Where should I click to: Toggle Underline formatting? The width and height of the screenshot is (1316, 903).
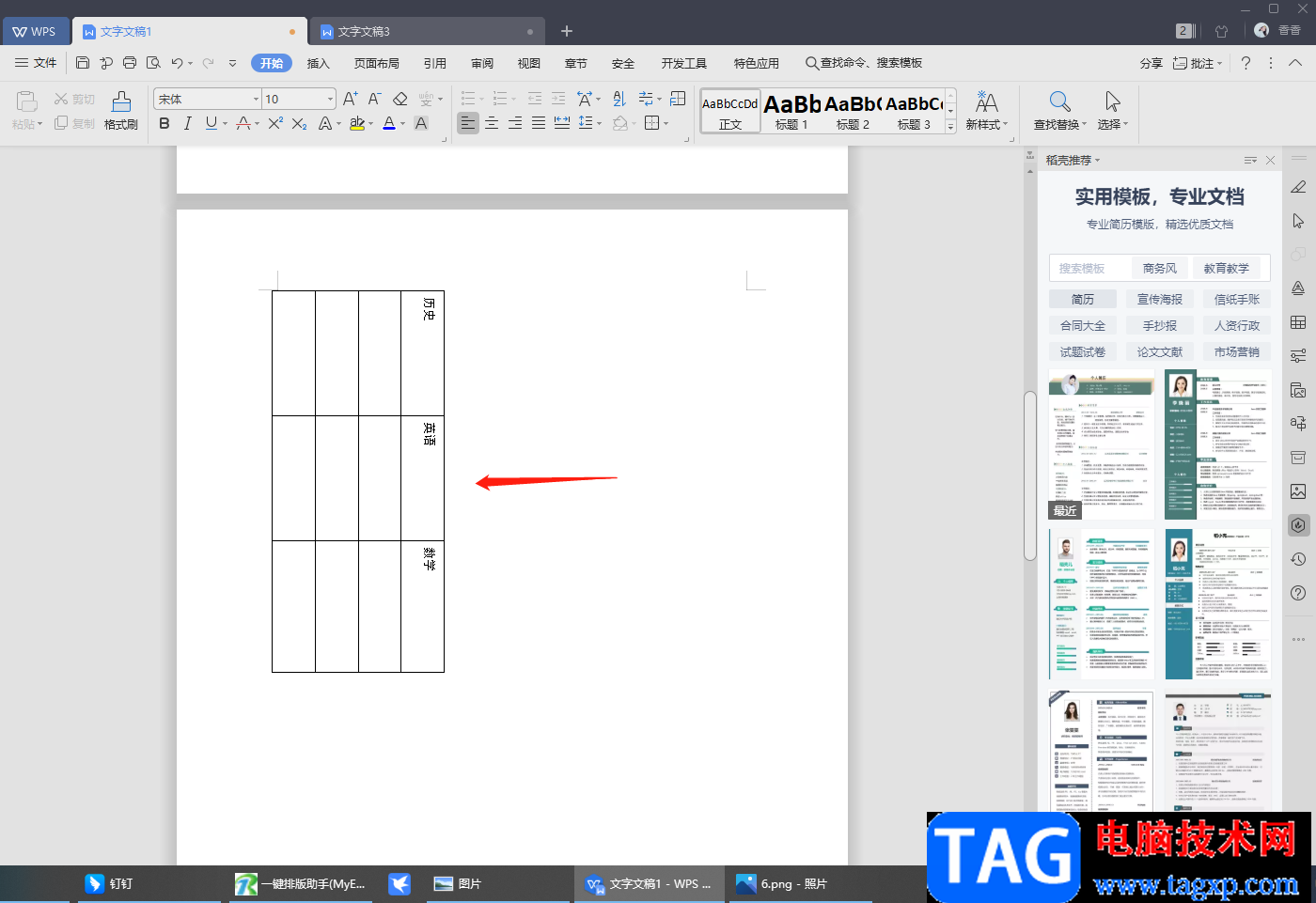pos(211,123)
